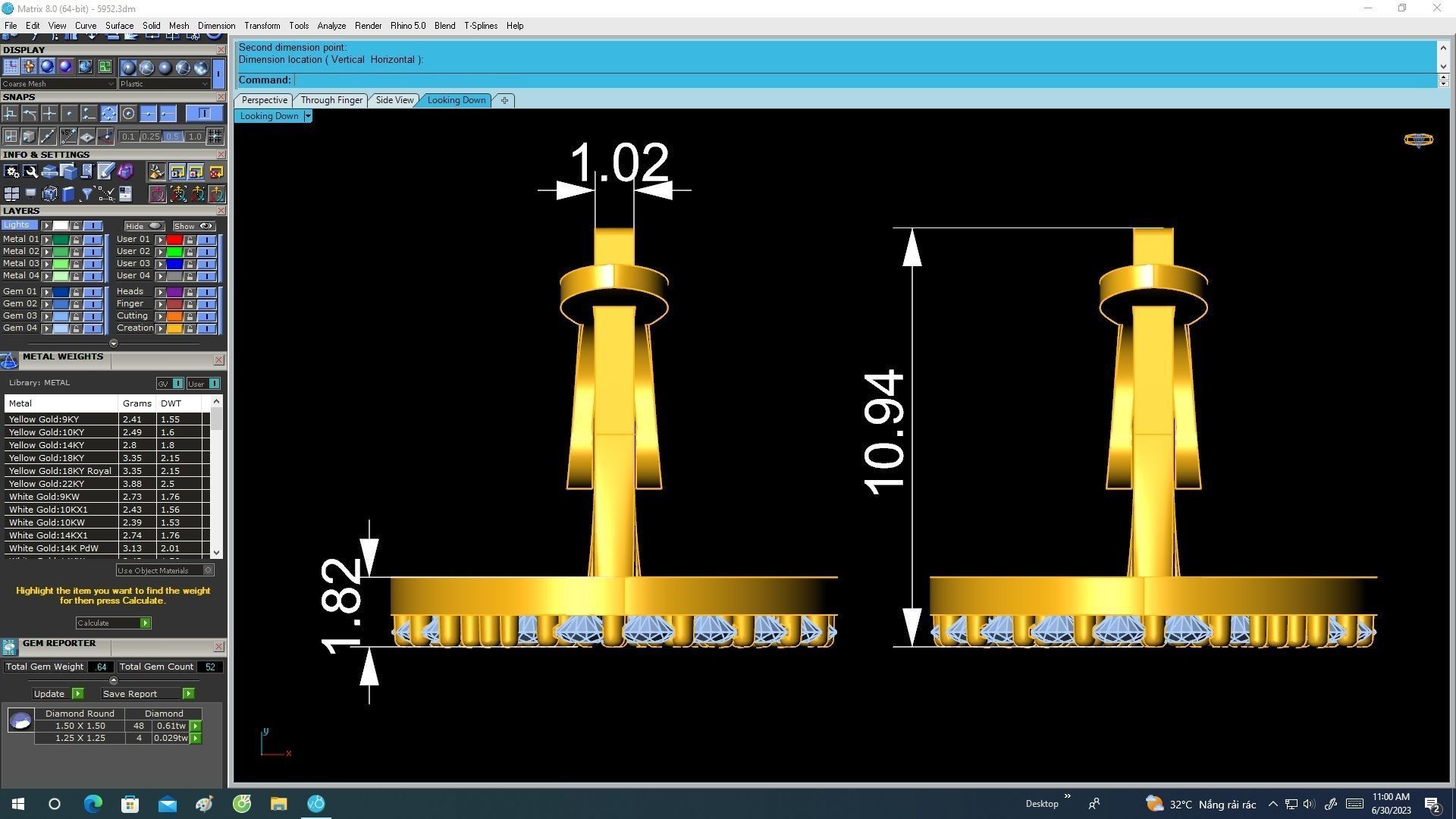1456x819 pixels.
Task: Click the Gem Reporter panel icon
Action: pyautogui.click(x=9, y=646)
